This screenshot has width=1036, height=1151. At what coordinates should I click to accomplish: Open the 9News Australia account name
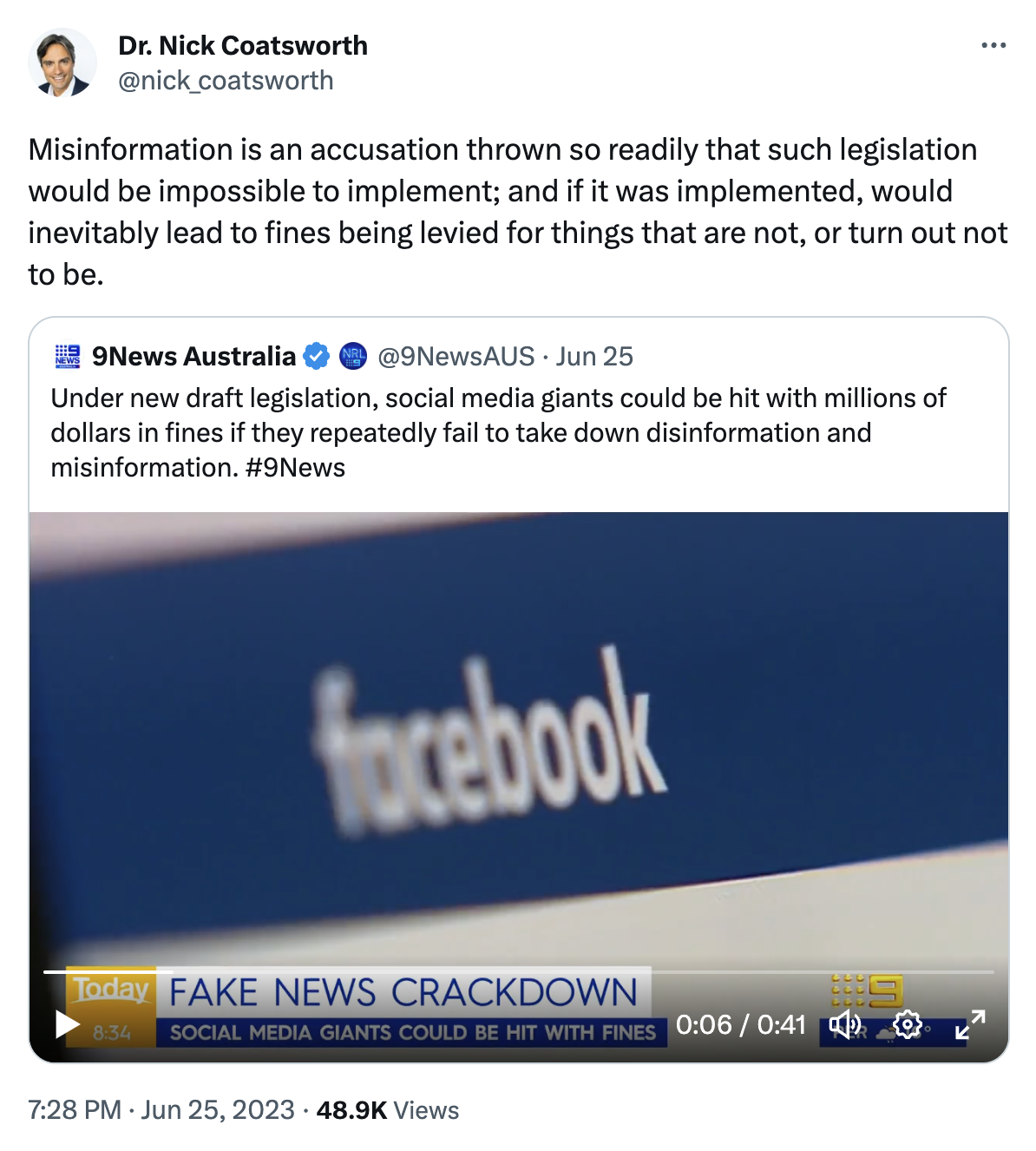(193, 356)
